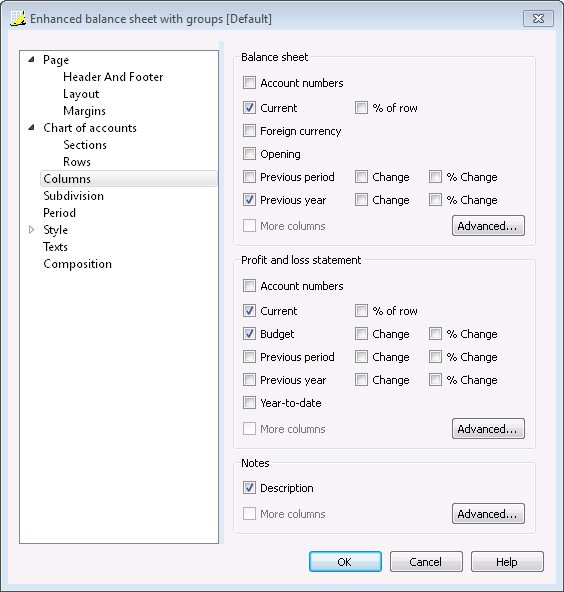Screen dimensions: 564x592
Task: Close the dialog with the X button
Action: (x=538, y=18)
